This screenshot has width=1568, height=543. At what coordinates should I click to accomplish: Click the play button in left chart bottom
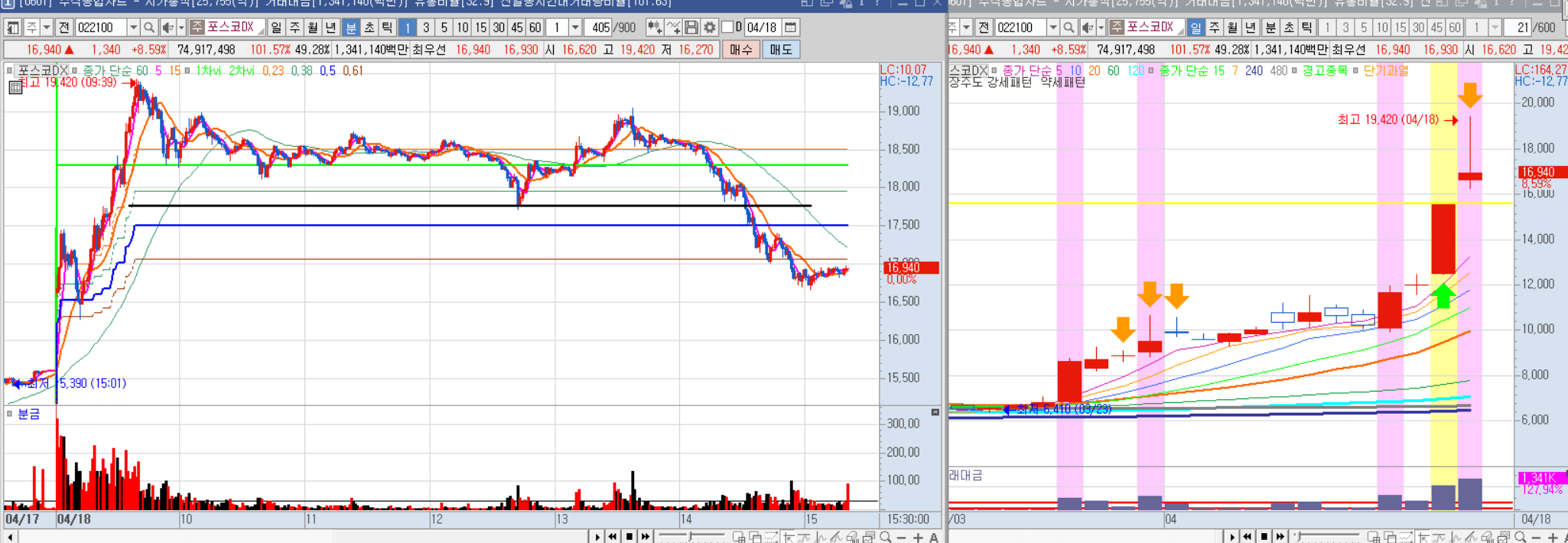point(597,537)
